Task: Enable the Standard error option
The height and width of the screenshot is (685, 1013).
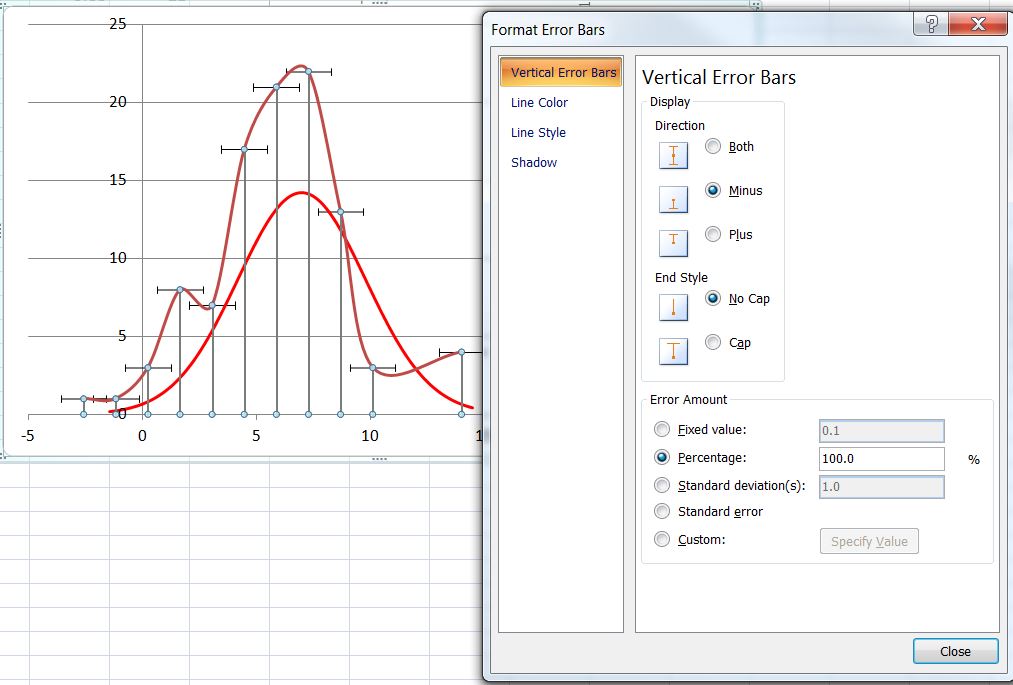Action: point(661,511)
